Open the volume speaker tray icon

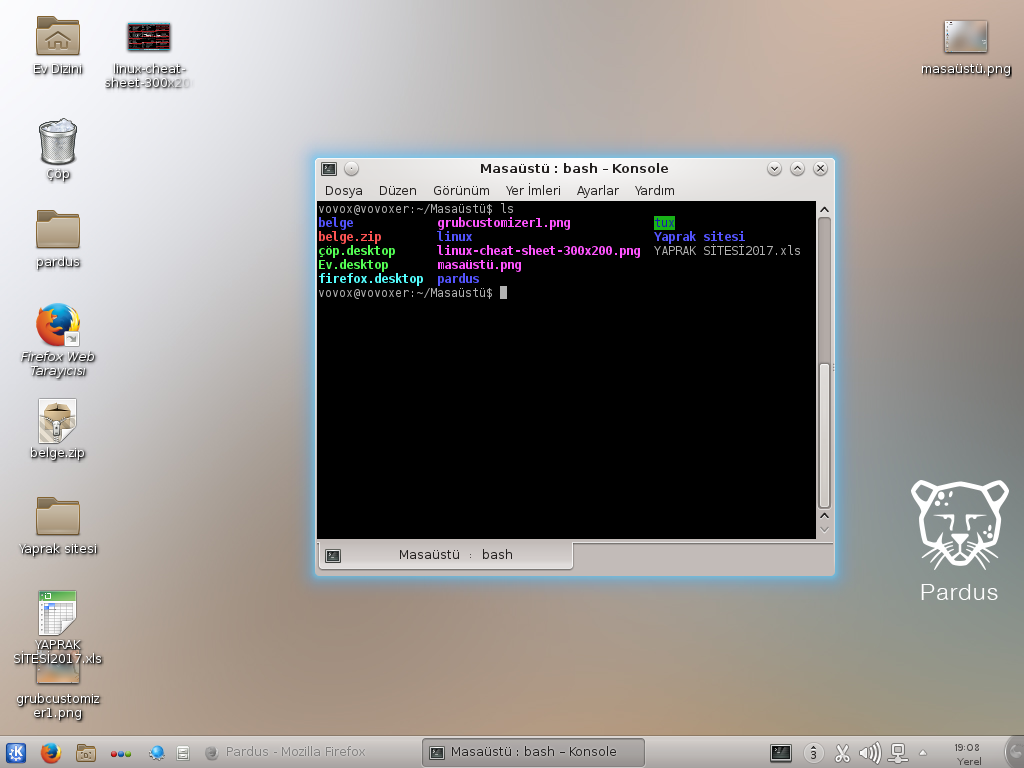coord(869,752)
